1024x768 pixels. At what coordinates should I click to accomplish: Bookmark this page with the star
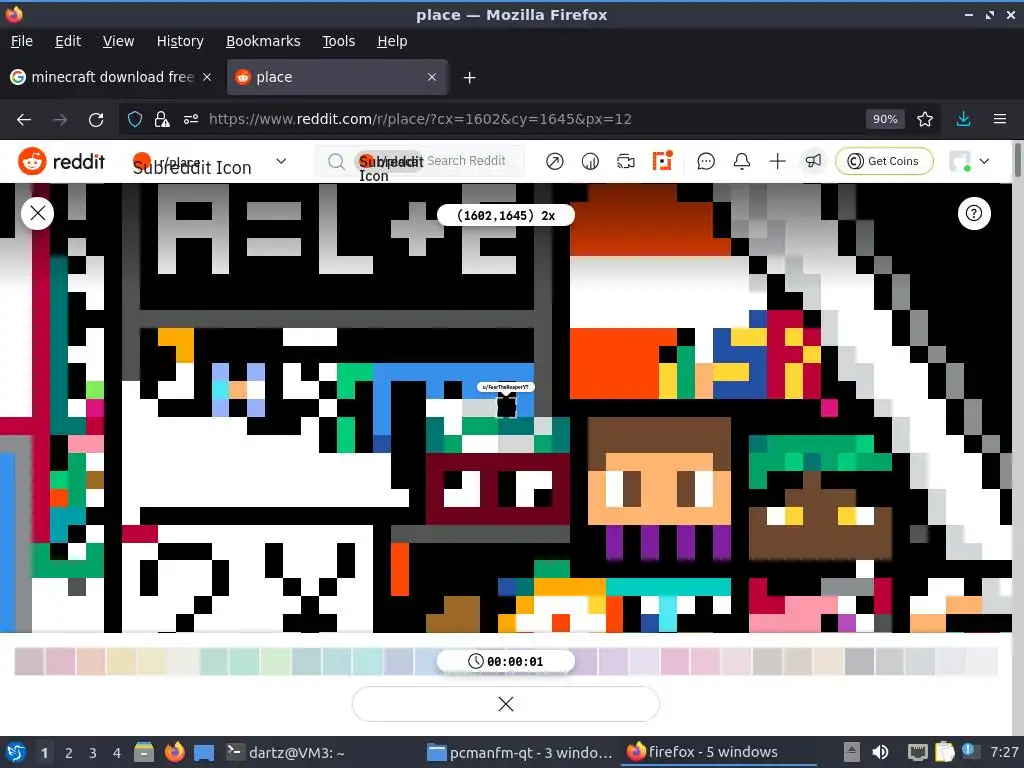[x=924, y=120]
